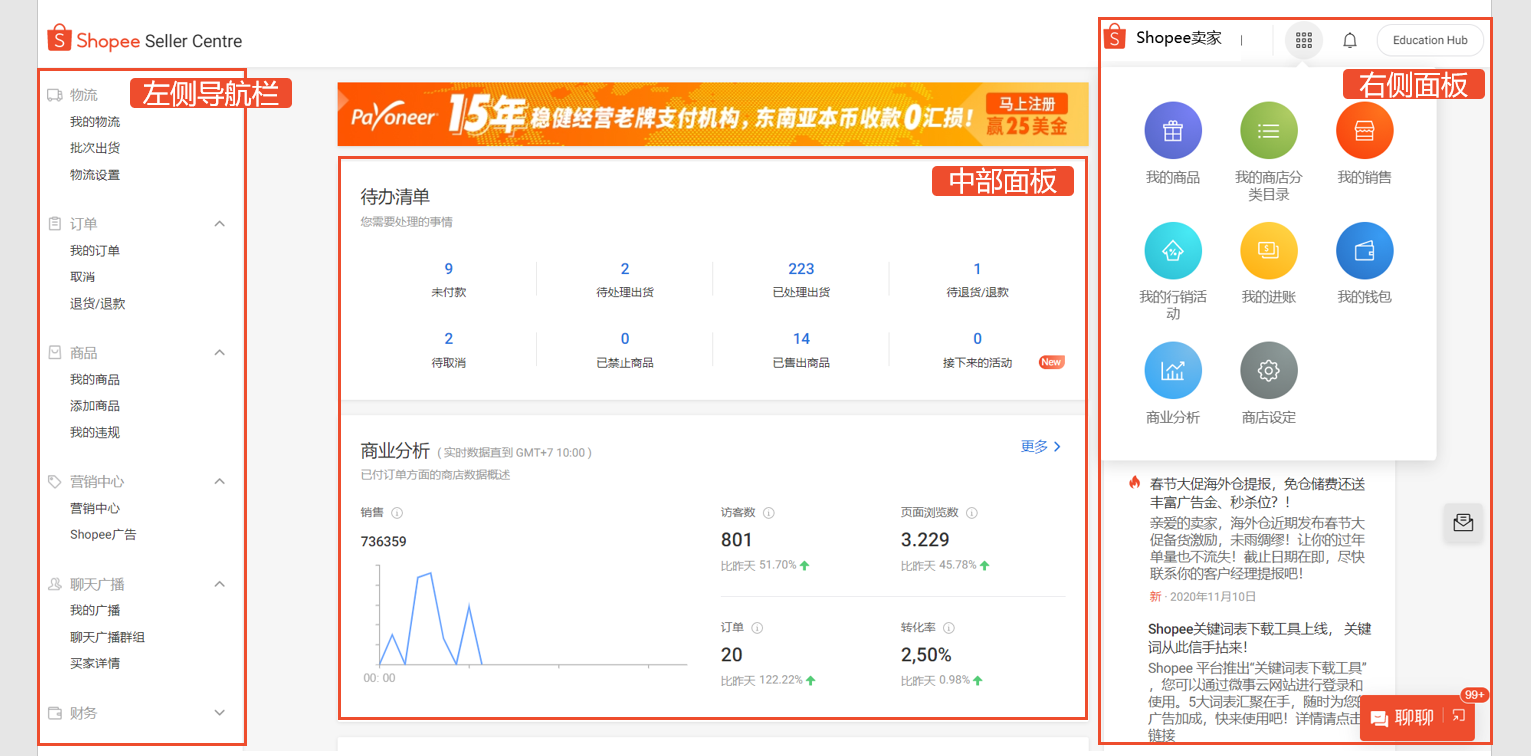Open 我的广播 in the sidebar
Screen dimensions: 1531x756
[95, 611]
